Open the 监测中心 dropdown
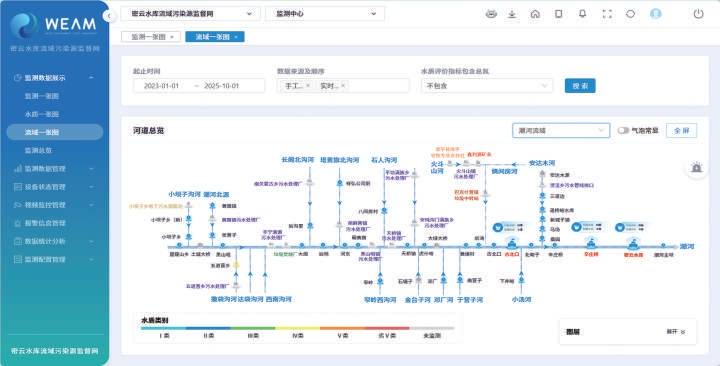The height and width of the screenshot is (366, 720). 325,14
